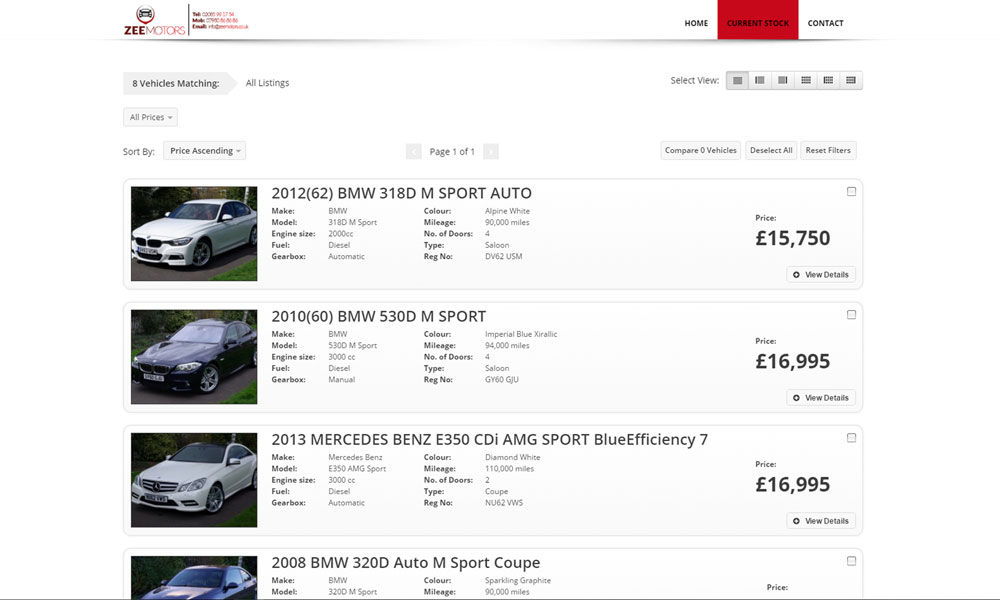Click the blue BMW 530D photo thumbnail
Viewport: 1000px width, 600px height.
click(194, 356)
